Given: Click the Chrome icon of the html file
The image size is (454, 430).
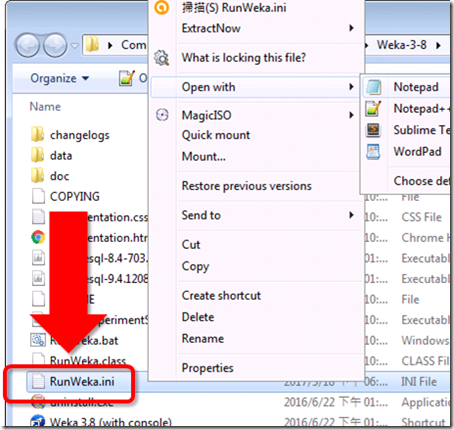Looking at the screenshot, I should point(38,237).
